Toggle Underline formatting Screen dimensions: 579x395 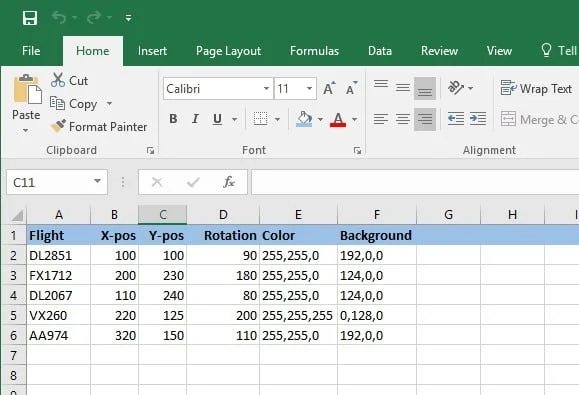click(217, 119)
